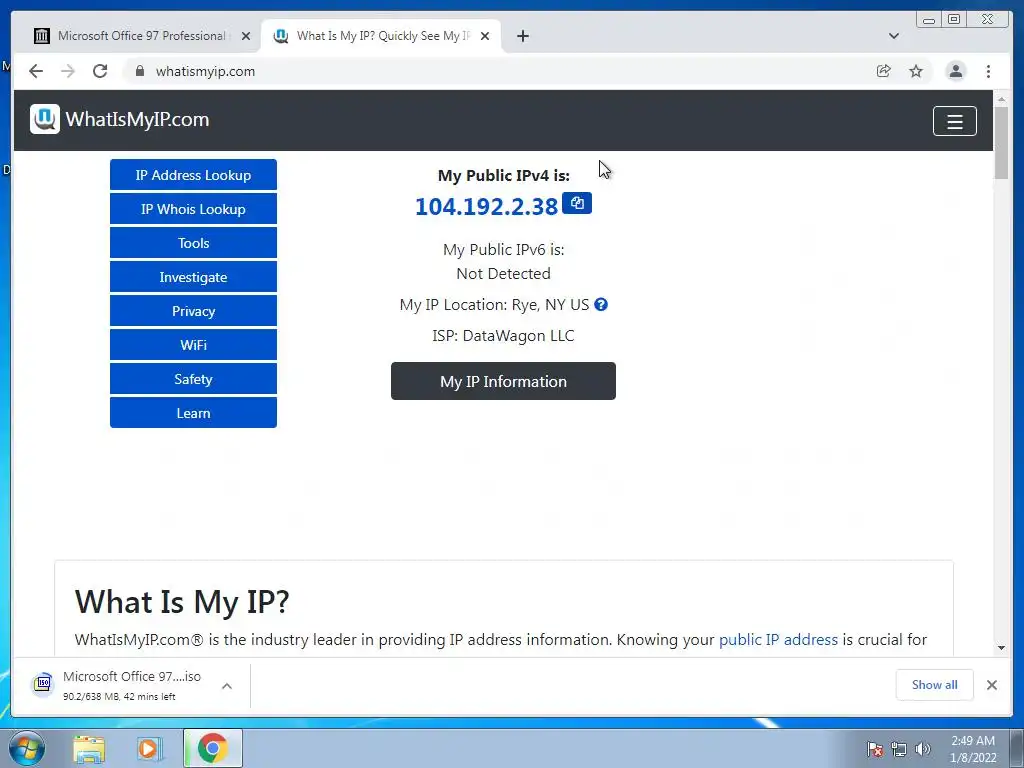Close the downloads bar
The height and width of the screenshot is (768, 1024).
point(991,684)
